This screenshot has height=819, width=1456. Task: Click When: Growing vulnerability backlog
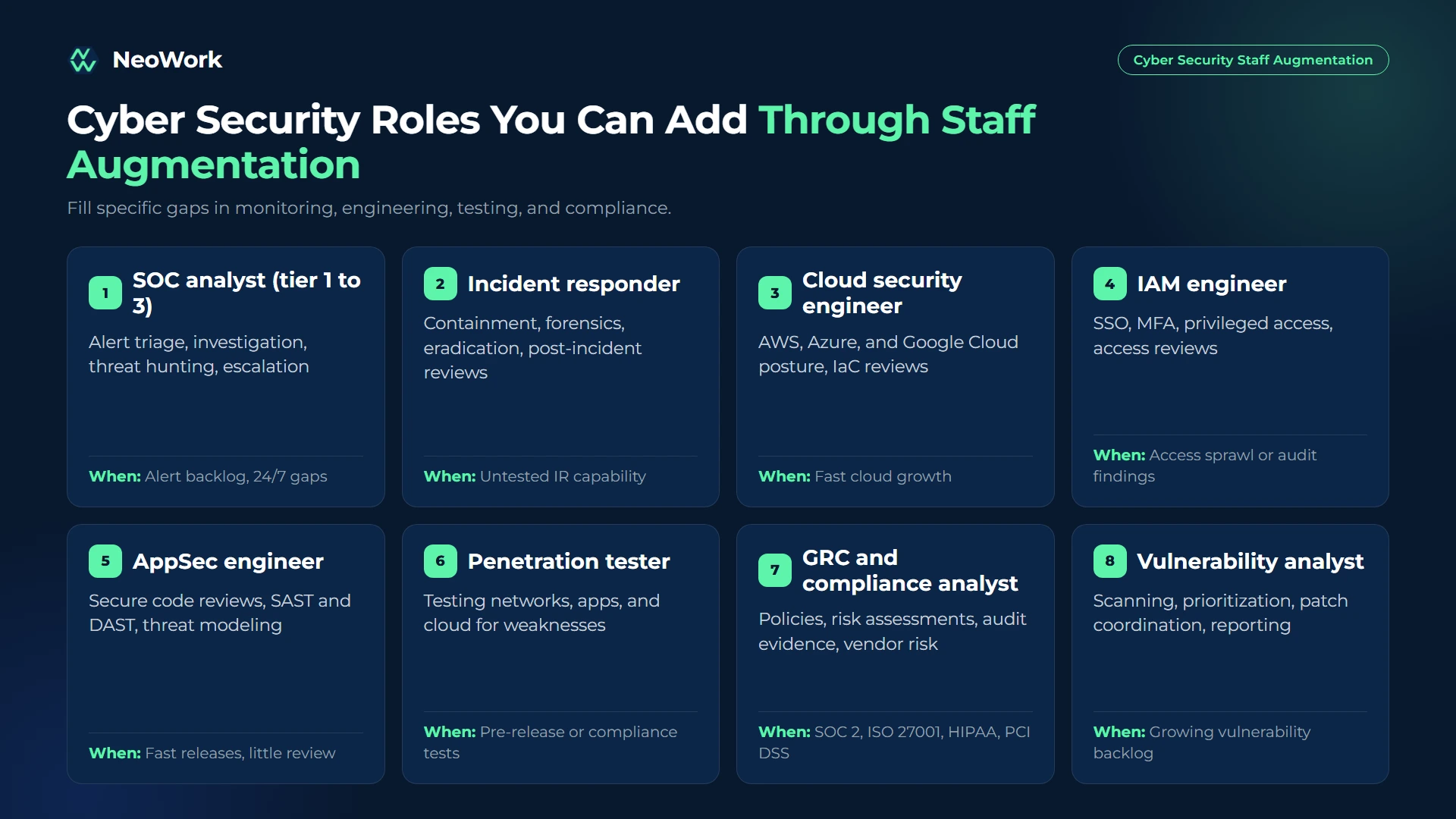1201,742
